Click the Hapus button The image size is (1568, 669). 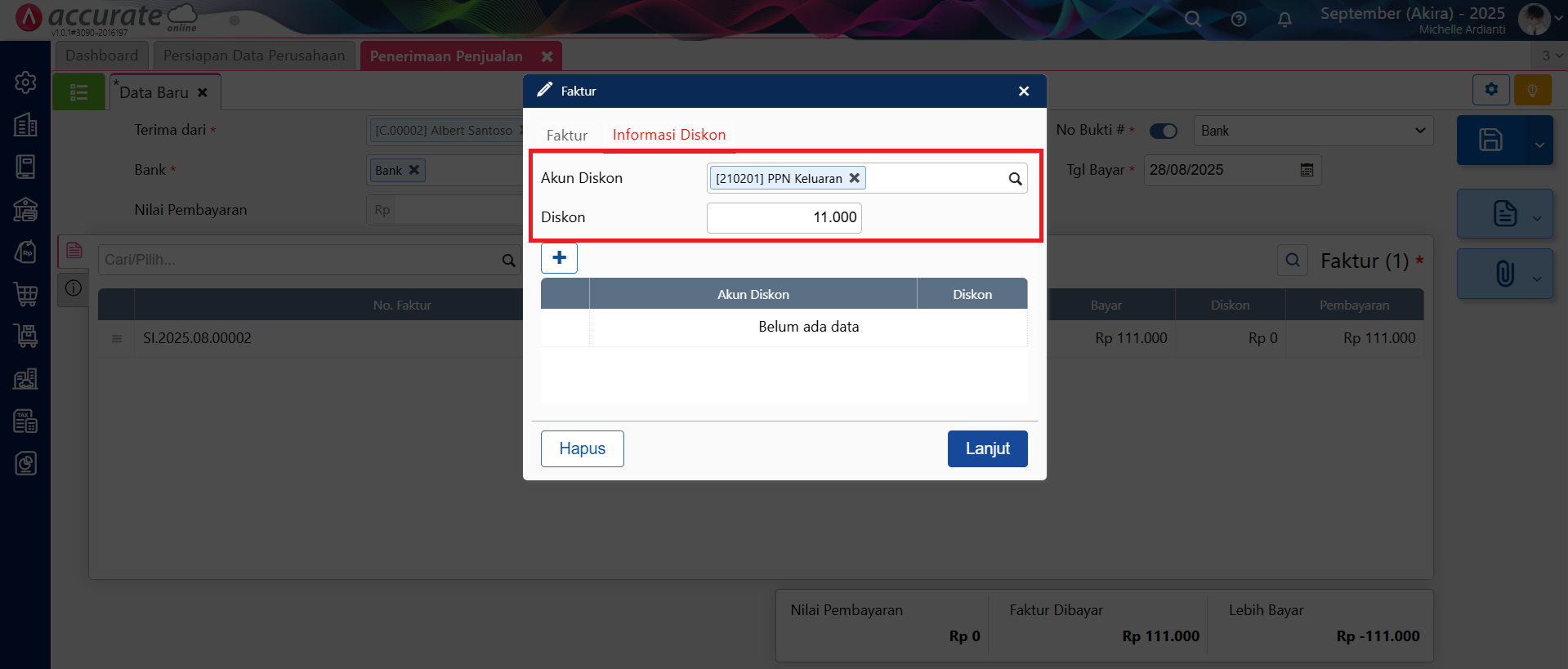pos(582,448)
